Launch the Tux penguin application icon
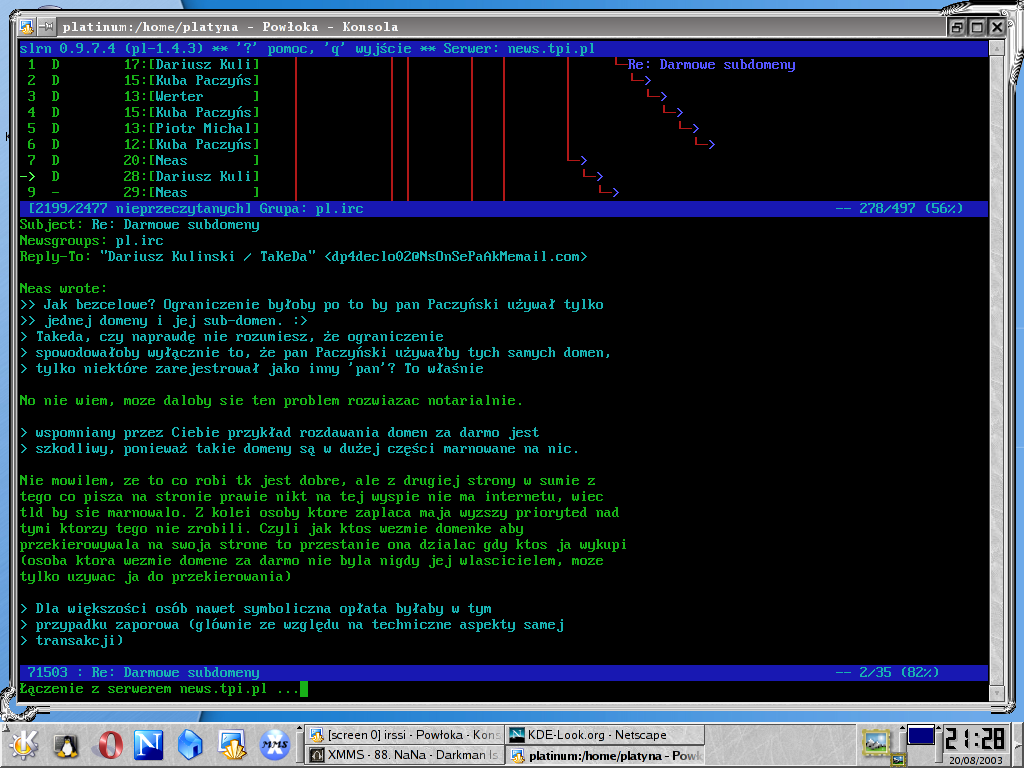 click(x=66, y=744)
